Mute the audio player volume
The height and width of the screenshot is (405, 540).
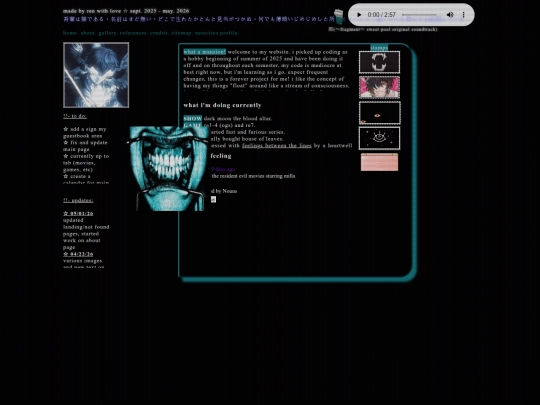[450, 15]
